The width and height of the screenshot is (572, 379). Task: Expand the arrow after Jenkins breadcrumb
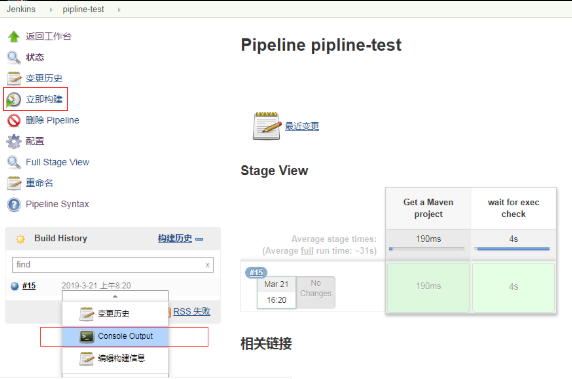coord(51,9)
